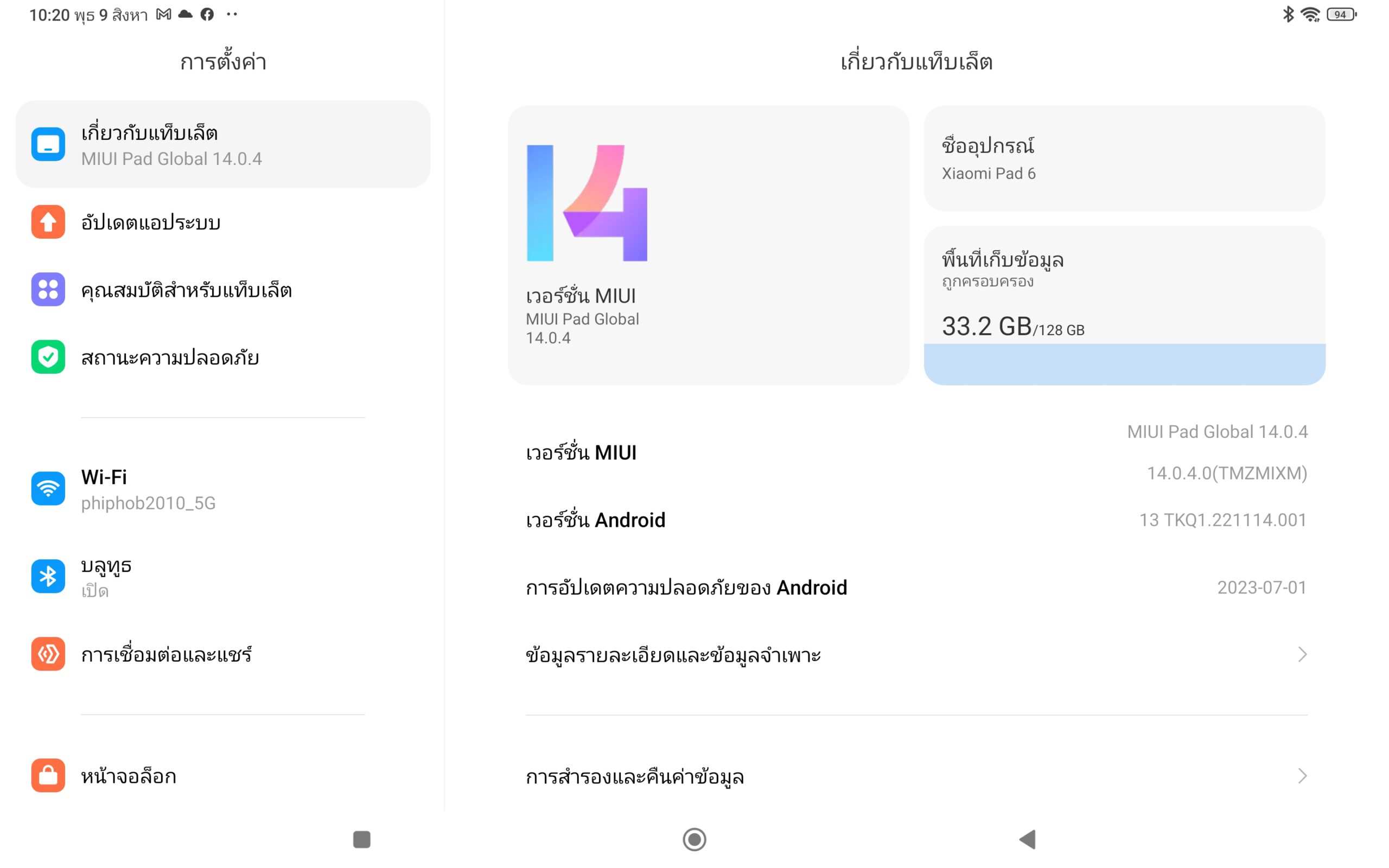Tap the back triangle navigation button

point(1028,839)
